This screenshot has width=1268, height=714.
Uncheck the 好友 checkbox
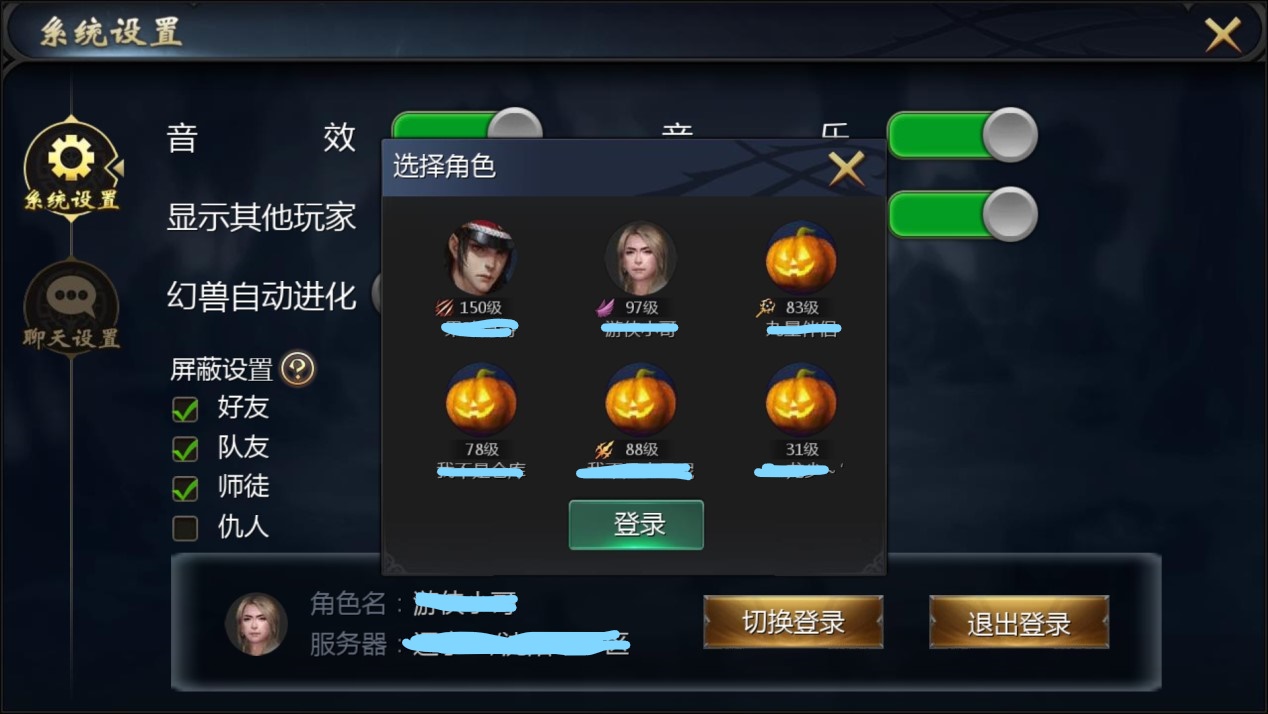coord(185,409)
